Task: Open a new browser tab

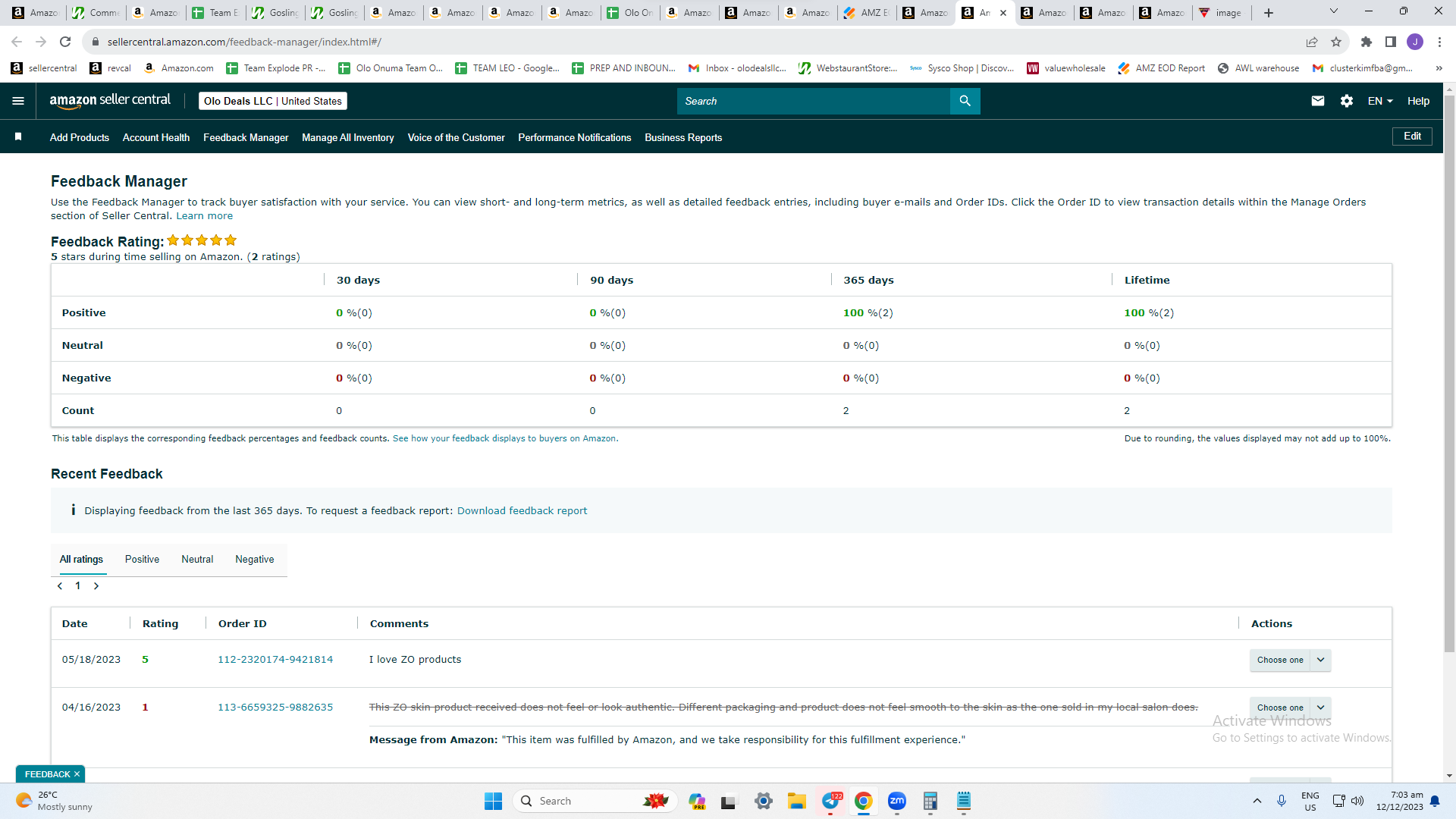Action: (1269, 13)
